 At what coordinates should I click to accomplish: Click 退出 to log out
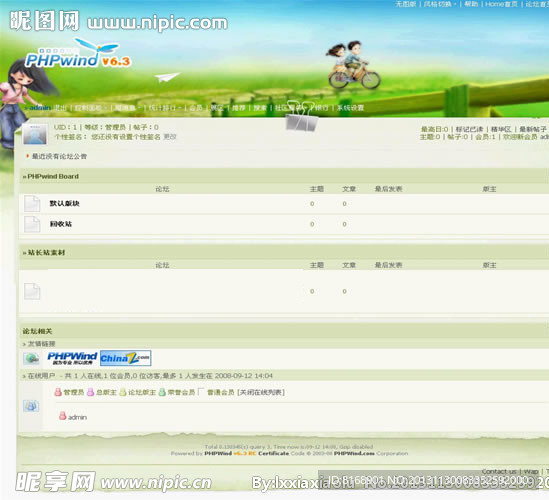point(60,107)
